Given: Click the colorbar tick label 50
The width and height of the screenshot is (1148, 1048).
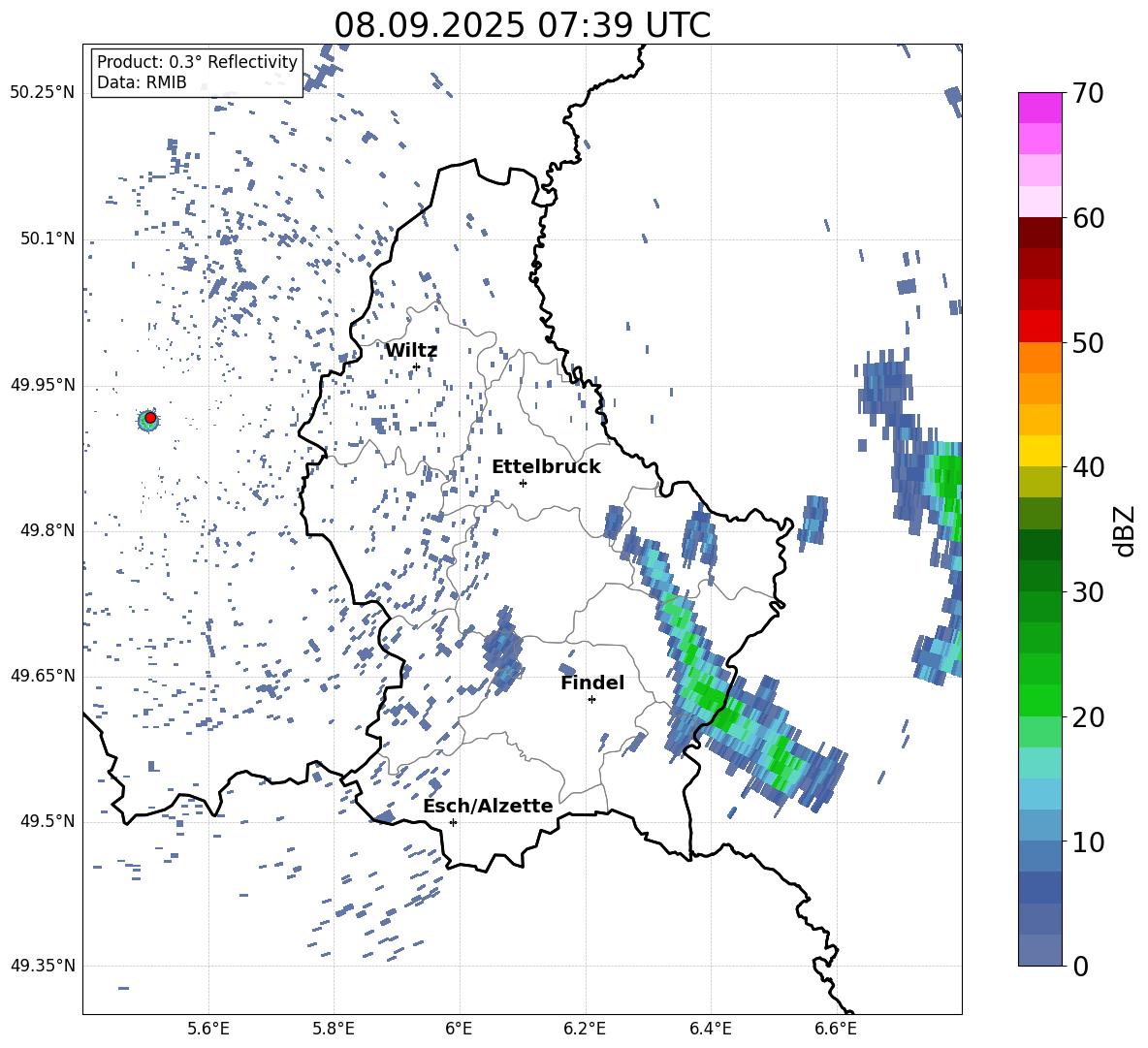Looking at the screenshot, I should [x=1088, y=342].
